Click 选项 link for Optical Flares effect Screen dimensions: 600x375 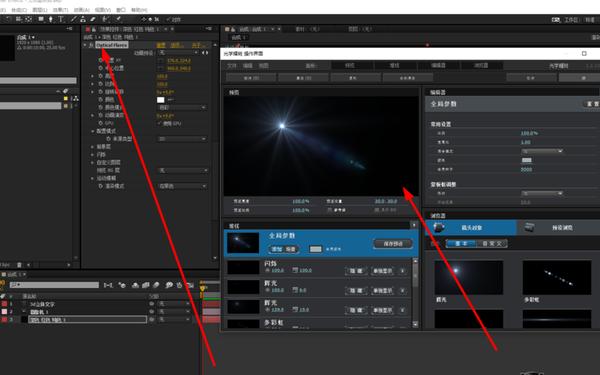176,45
